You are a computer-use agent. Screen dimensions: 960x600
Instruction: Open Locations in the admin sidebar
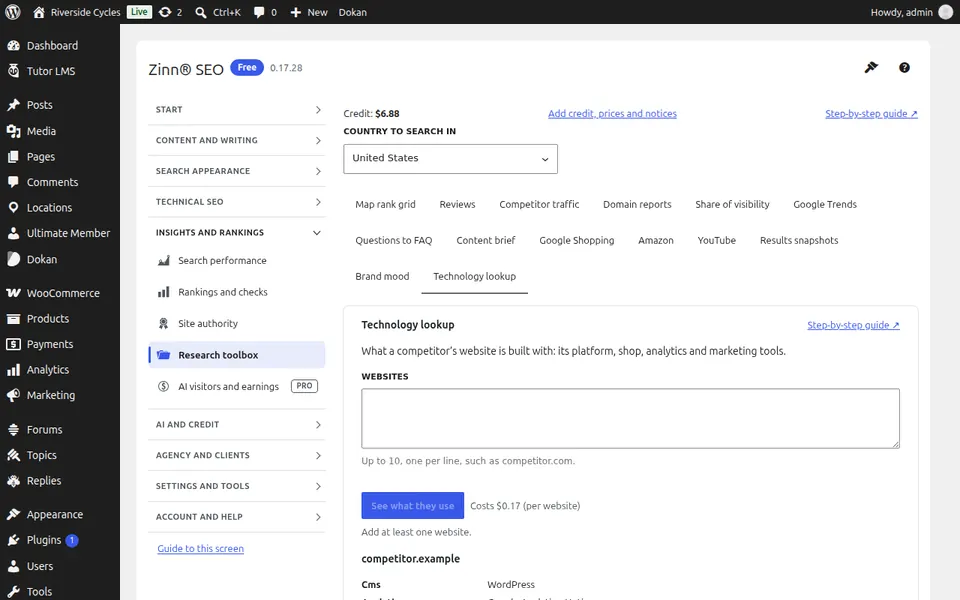coord(60,208)
